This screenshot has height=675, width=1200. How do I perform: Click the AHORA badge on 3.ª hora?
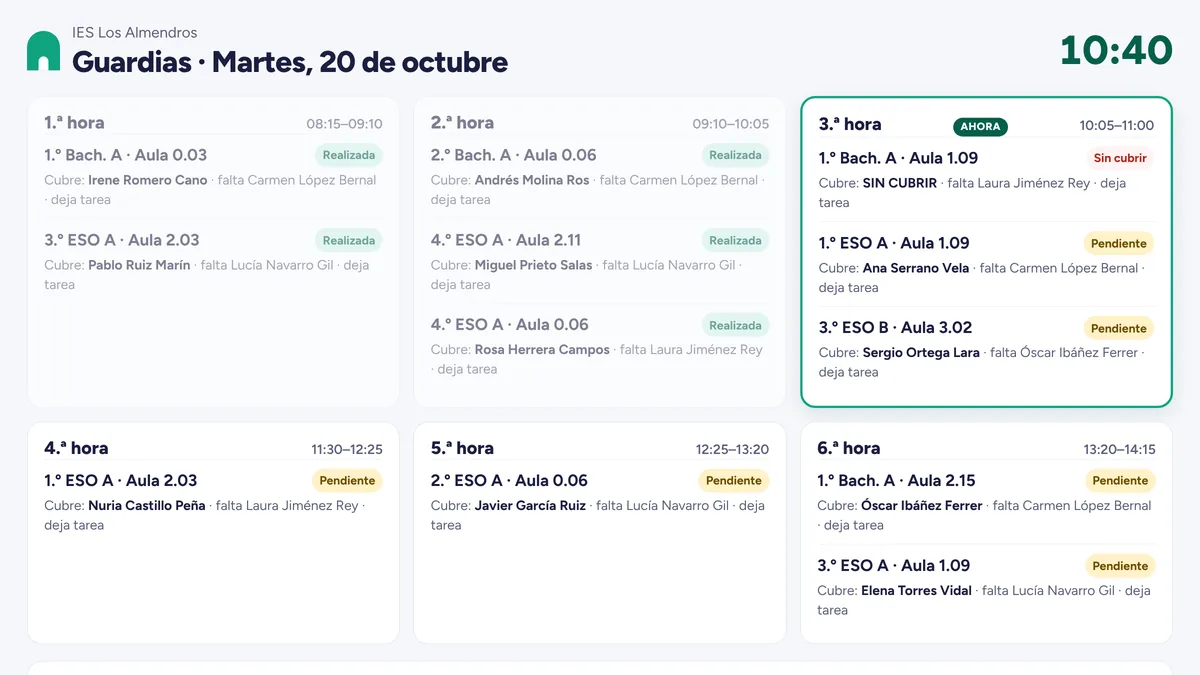point(980,126)
